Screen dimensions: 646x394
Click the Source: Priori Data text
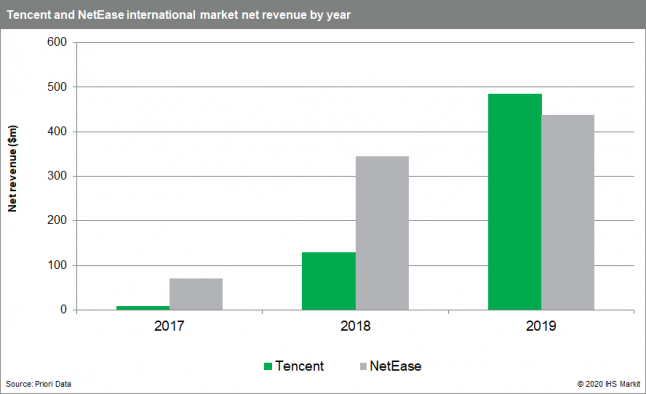[38, 384]
